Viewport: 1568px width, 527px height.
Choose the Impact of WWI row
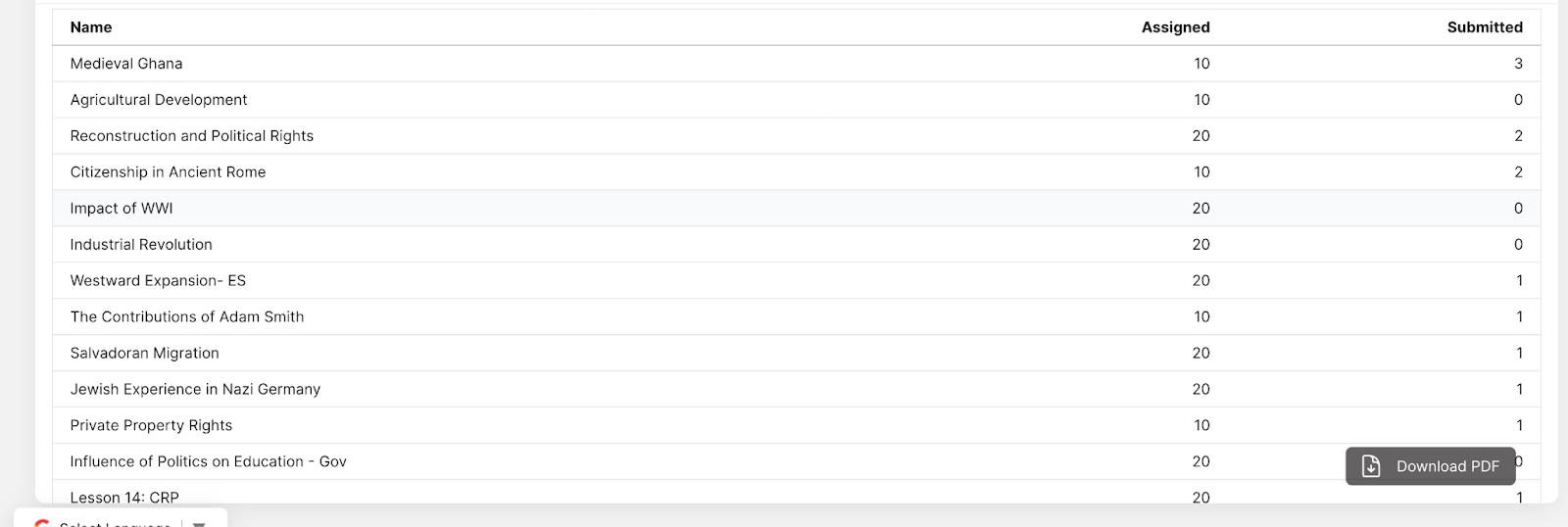click(x=122, y=209)
